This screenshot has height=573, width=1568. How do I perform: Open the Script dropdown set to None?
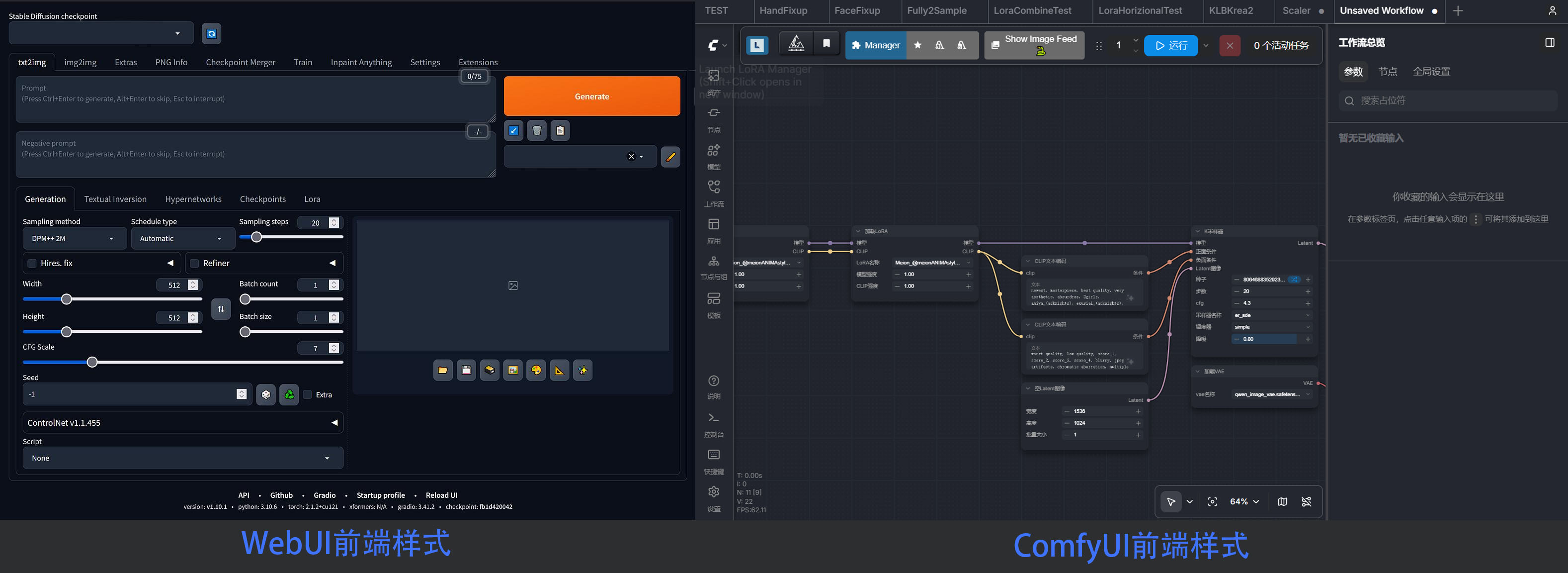(182, 458)
